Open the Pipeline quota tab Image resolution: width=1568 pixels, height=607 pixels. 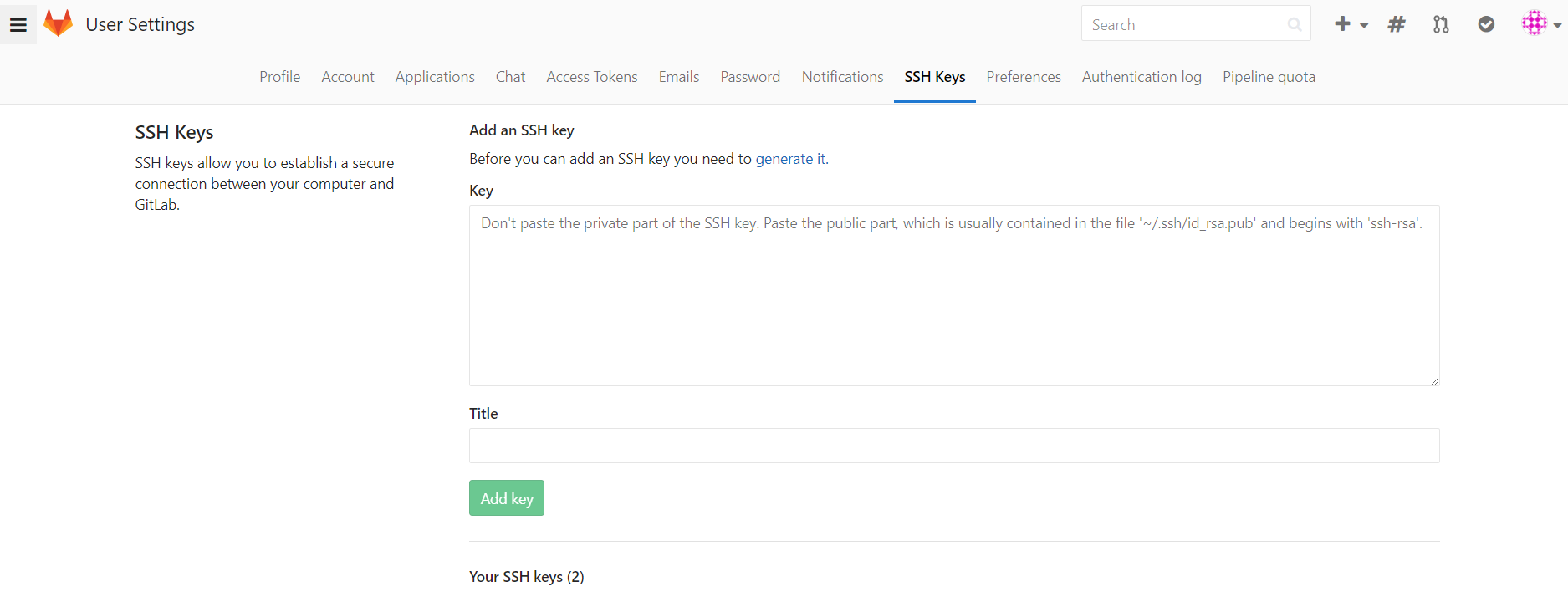coord(1269,77)
